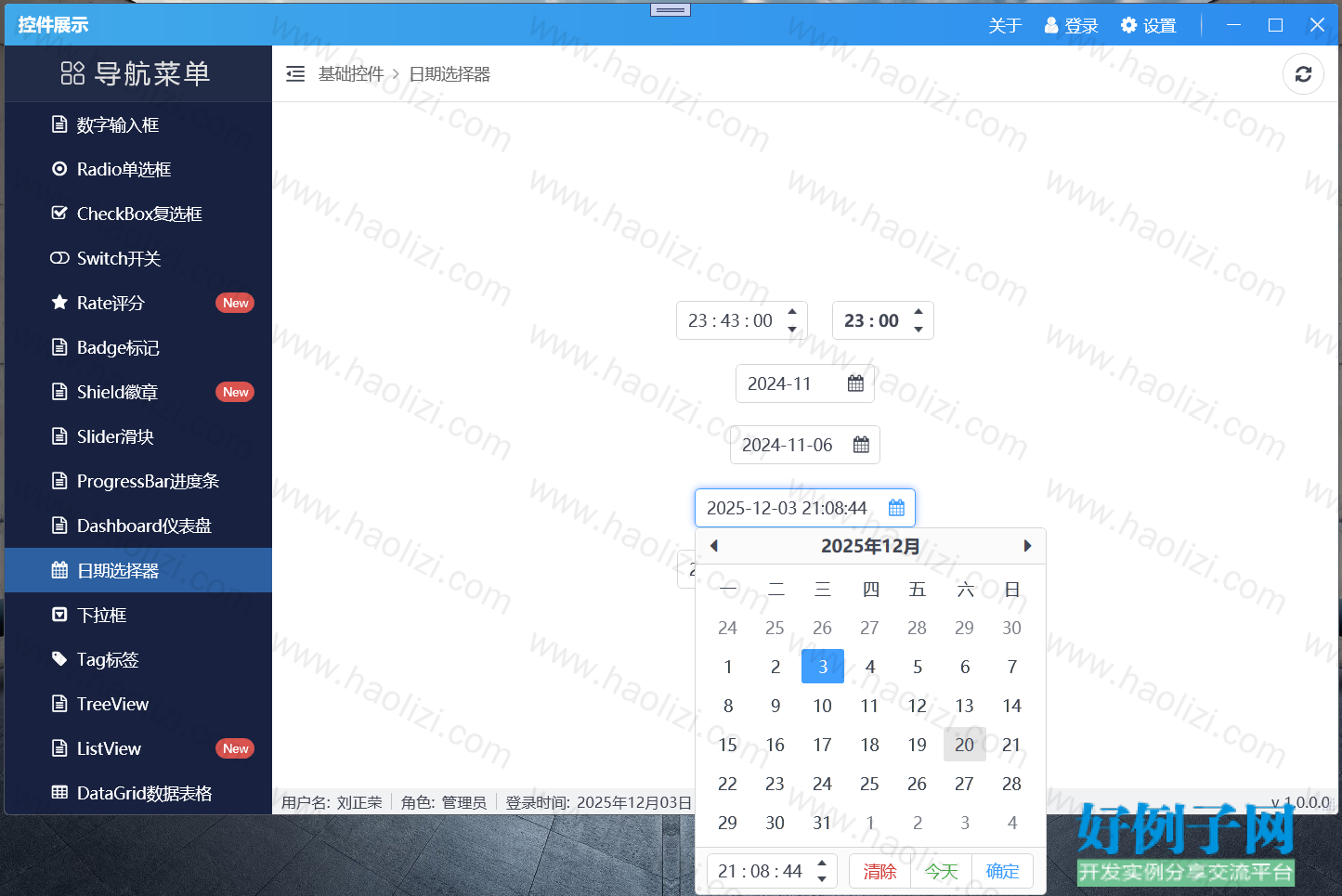Click 确定 button in calendar popup

click(x=1003, y=871)
